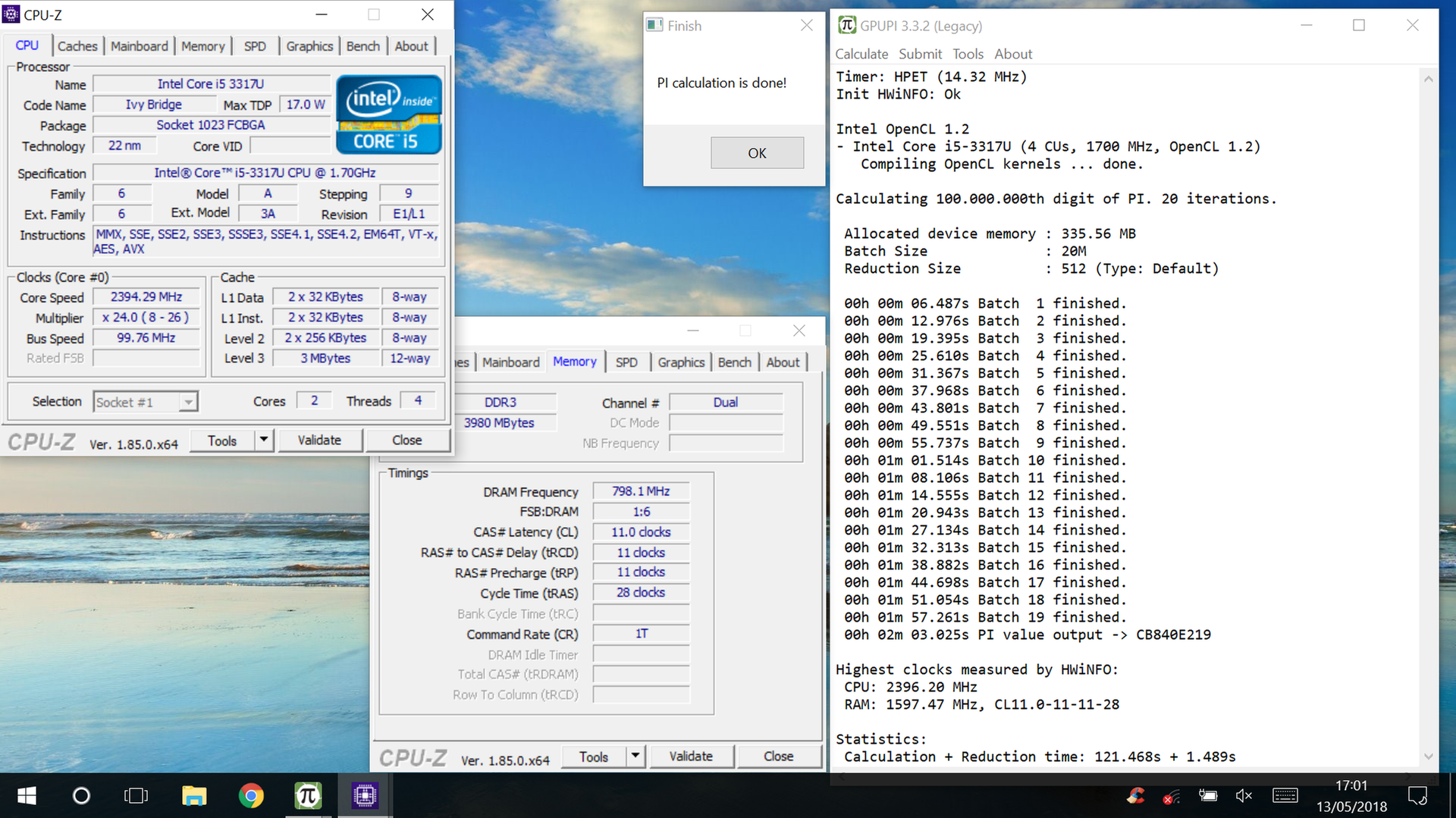Select Mainboard tab in rear CPU-Z window

511,362
